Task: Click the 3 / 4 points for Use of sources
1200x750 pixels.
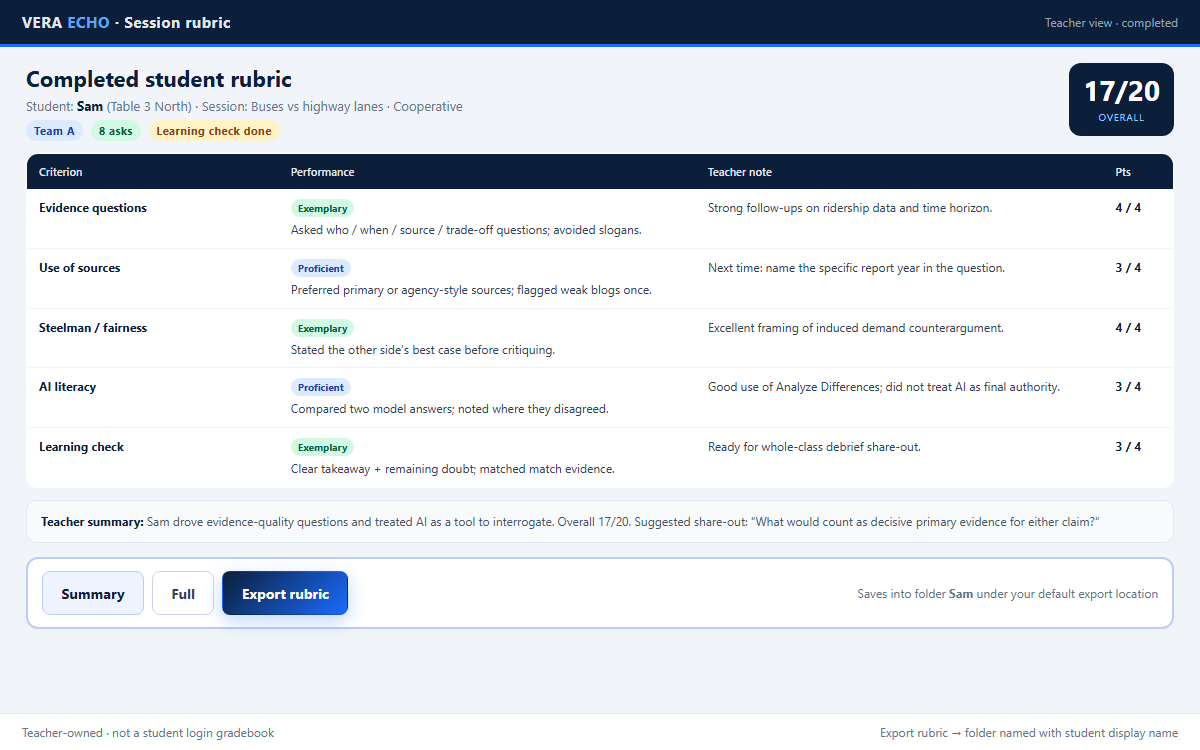Action: tap(1128, 268)
